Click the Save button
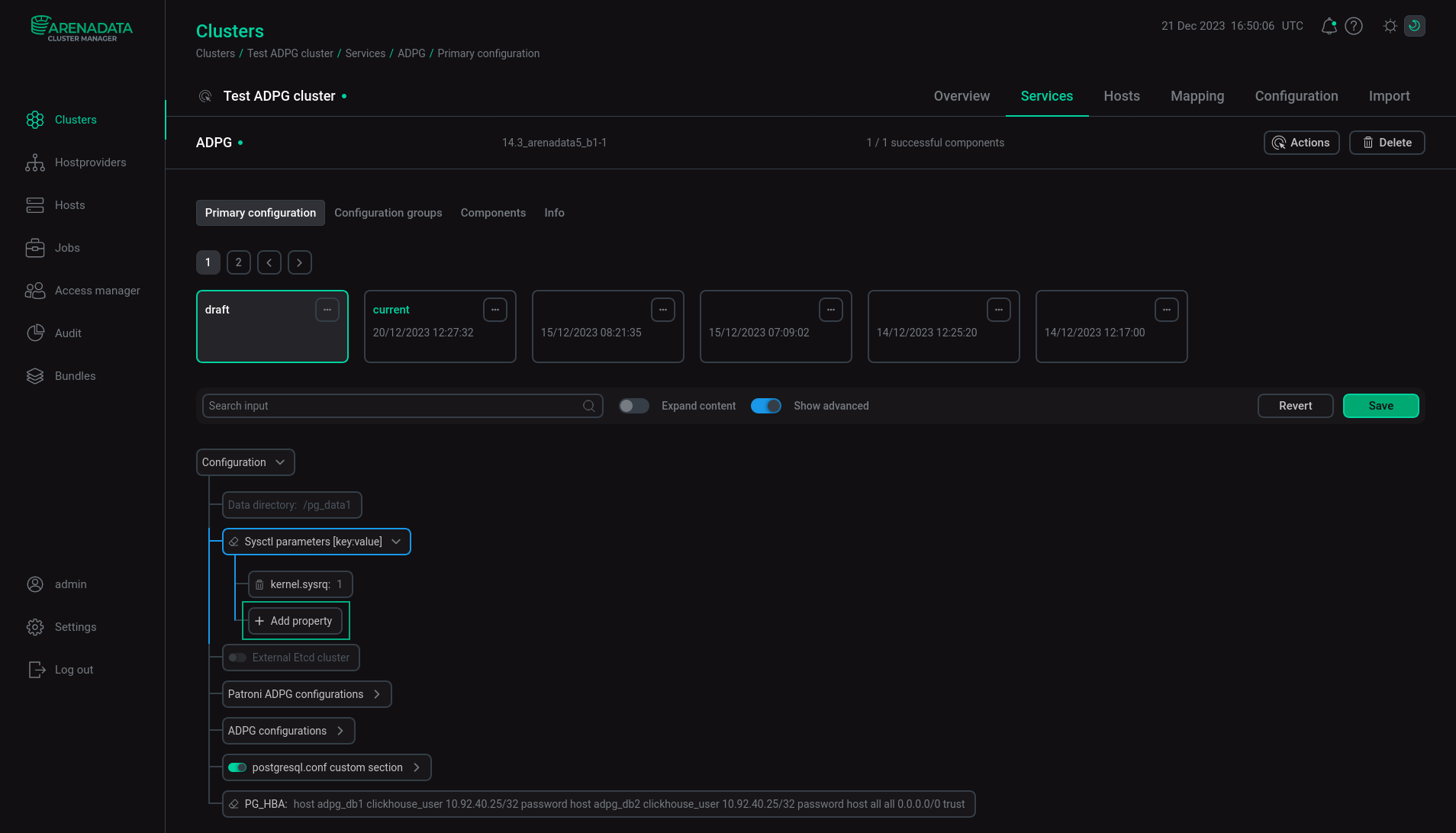1456x833 pixels. coord(1380,406)
